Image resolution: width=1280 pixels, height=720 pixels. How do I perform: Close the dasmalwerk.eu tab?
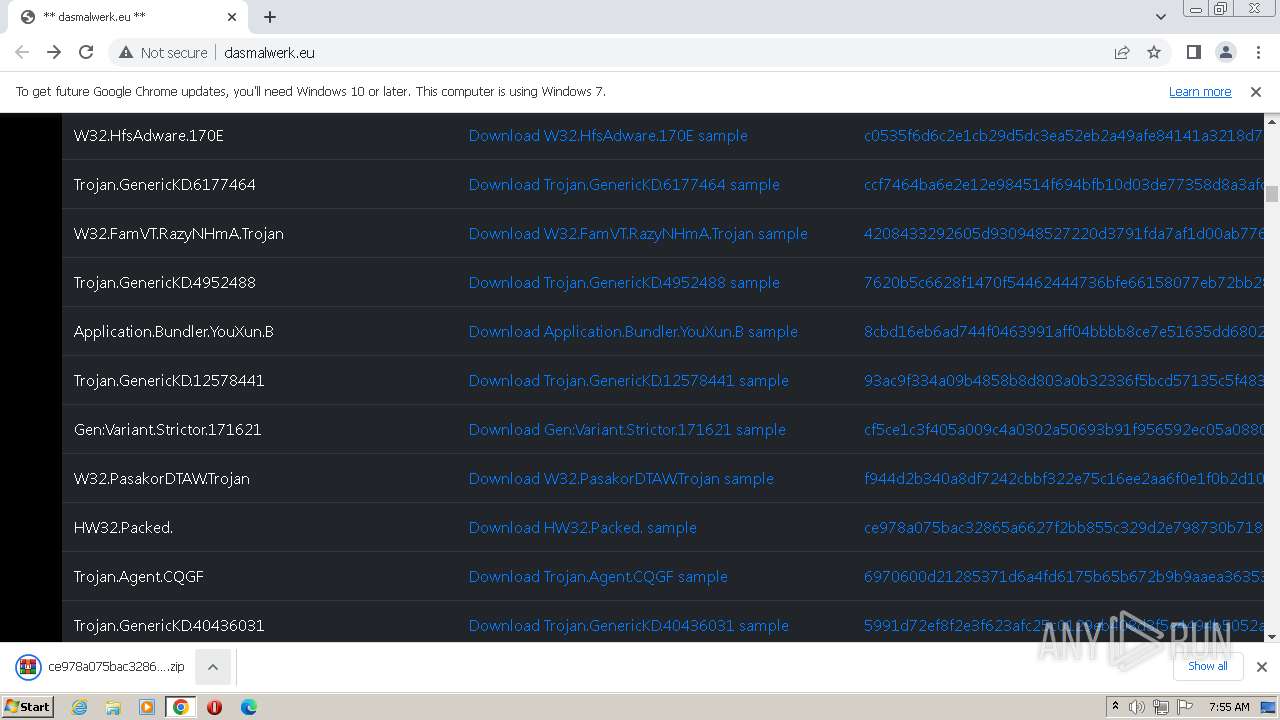tap(232, 17)
